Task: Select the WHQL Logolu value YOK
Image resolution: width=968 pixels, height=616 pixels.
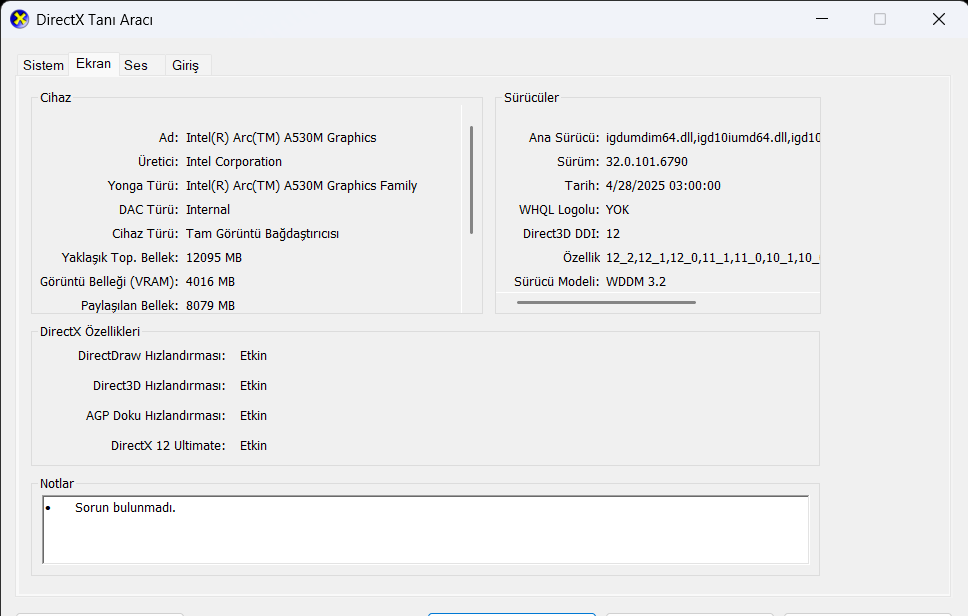Action: (617, 210)
